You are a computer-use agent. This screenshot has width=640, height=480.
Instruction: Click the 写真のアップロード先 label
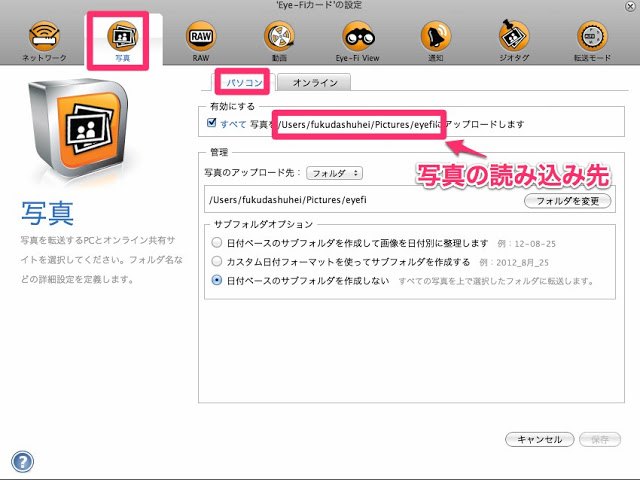(x=252, y=173)
